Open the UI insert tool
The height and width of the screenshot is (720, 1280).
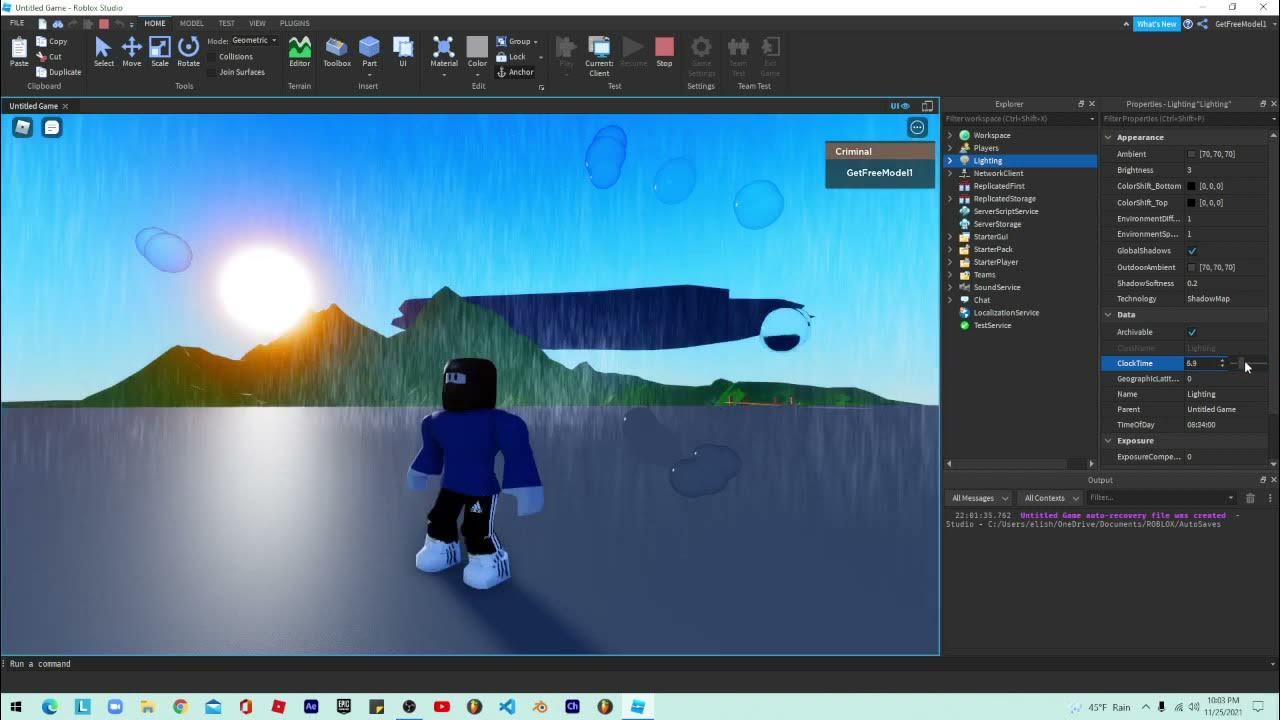(403, 52)
